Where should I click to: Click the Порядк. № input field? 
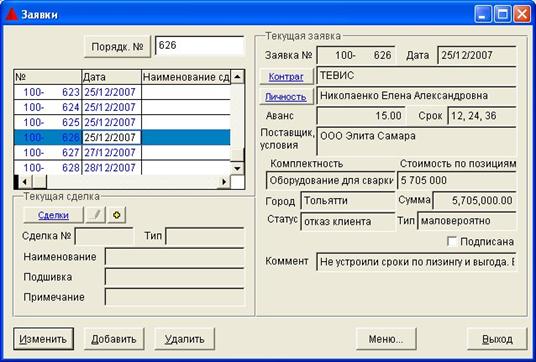coord(200,45)
